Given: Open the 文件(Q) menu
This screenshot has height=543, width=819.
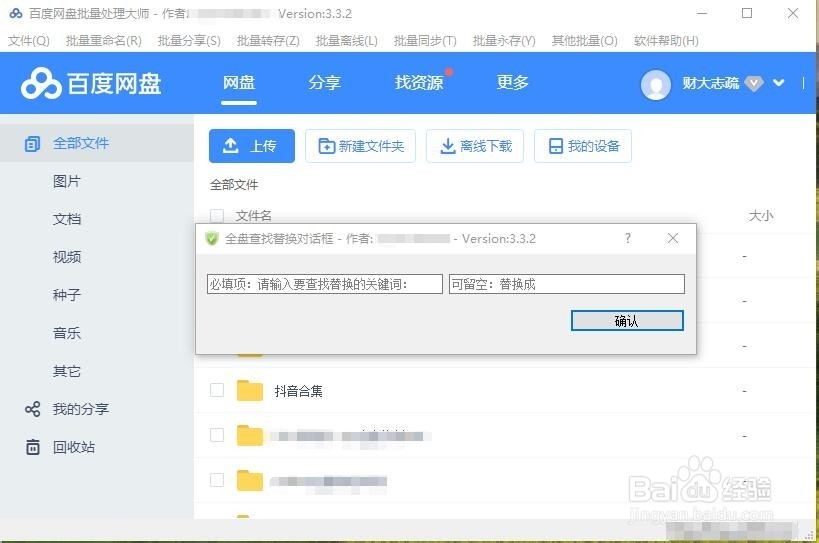Looking at the screenshot, I should [29, 41].
